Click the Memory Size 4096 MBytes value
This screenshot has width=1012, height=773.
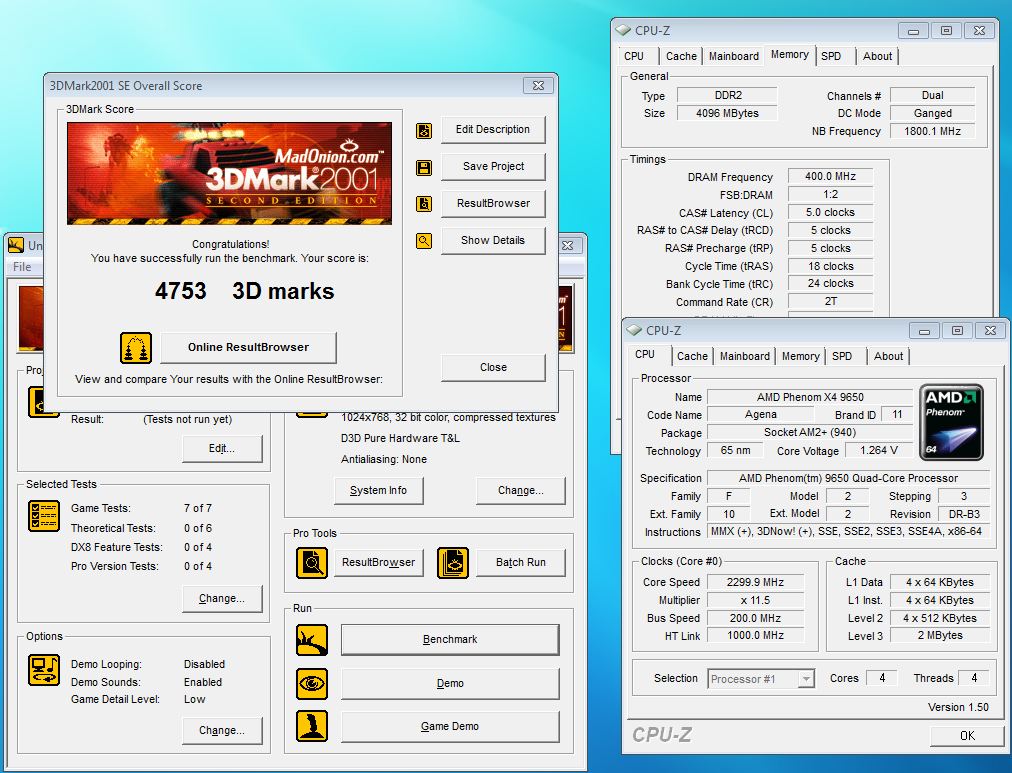point(727,113)
